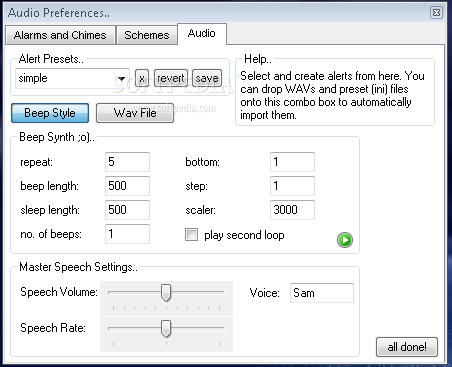Image resolution: width=452 pixels, height=367 pixels.
Task: Click the 'Speech Rate:' label
Action: click(x=53, y=328)
